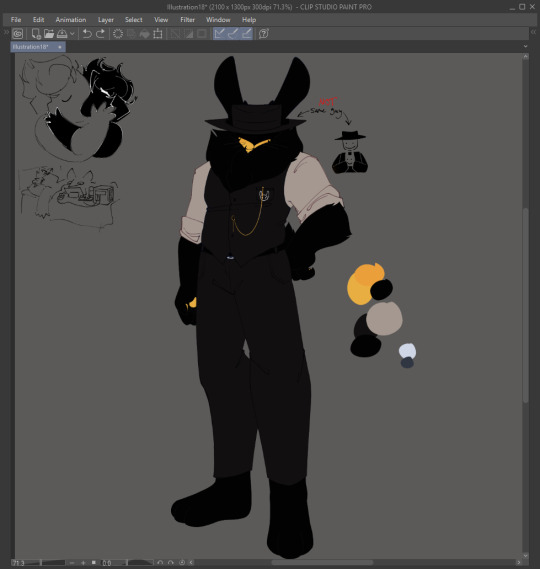Toggle Snap to Grid
Screen dimensions: 540x569
pos(246,34)
